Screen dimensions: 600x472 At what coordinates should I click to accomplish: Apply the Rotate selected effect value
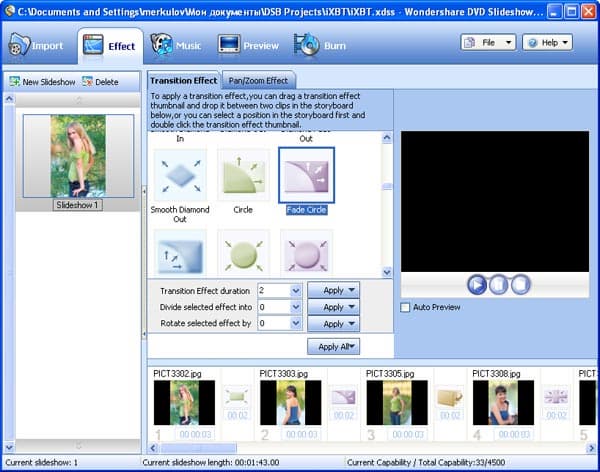(333, 324)
